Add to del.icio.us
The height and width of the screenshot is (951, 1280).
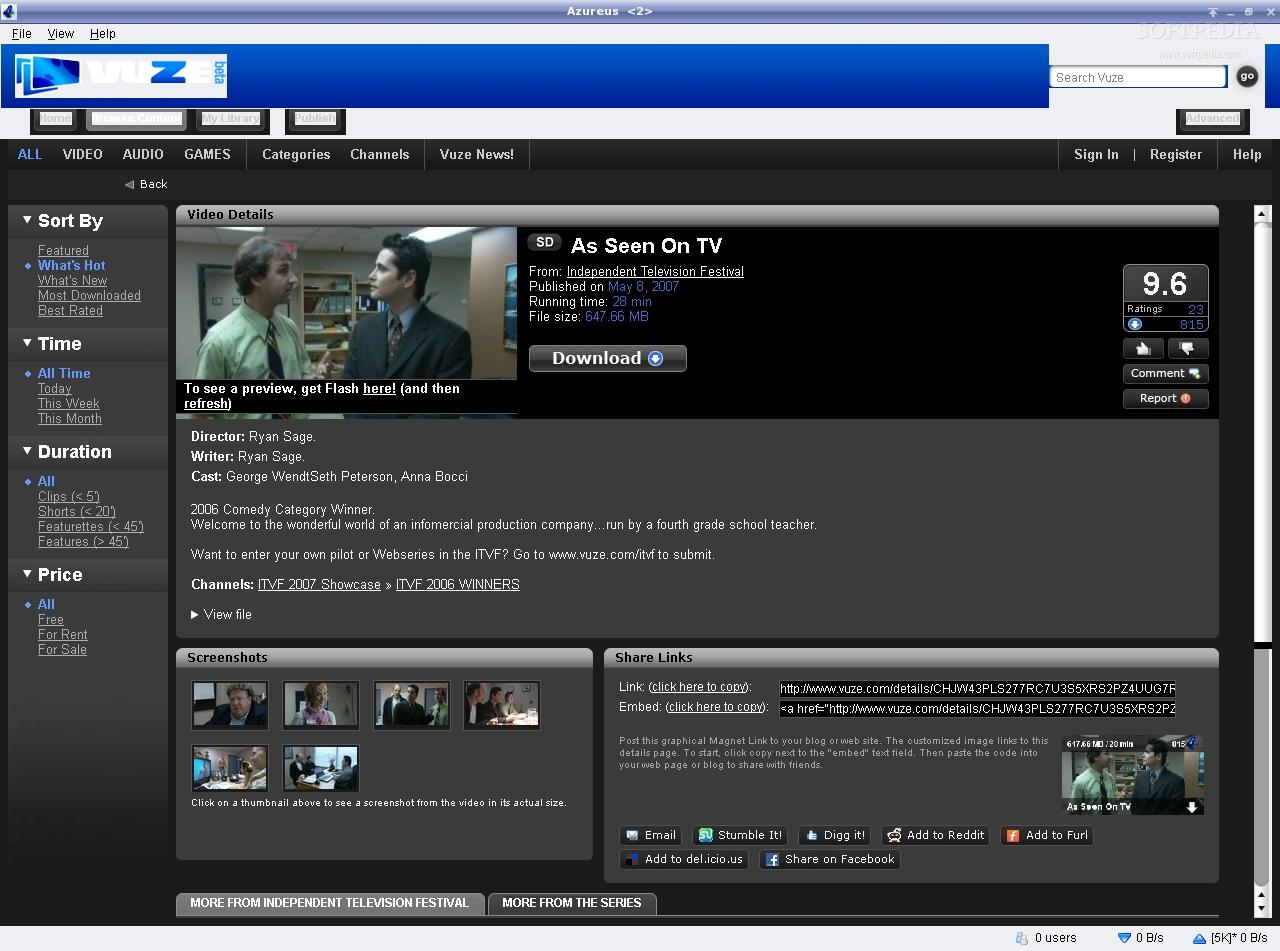684,859
